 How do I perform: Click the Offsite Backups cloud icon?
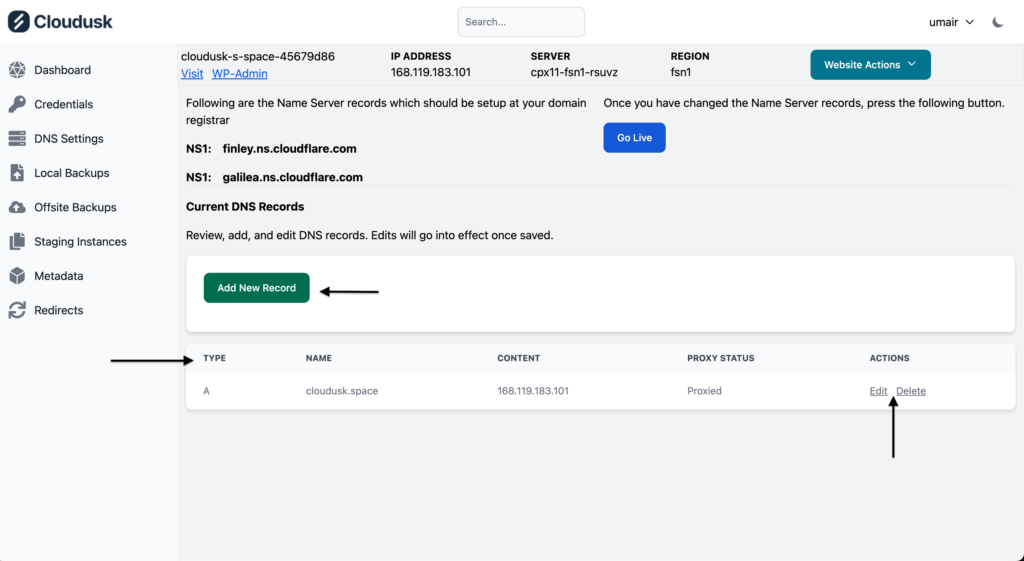(x=17, y=207)
